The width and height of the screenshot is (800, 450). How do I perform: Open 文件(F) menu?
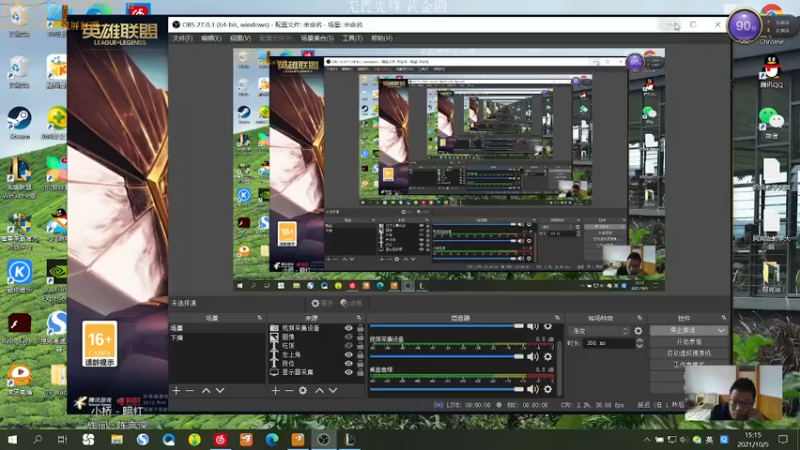pyautogui.click(x=183, y=38)
